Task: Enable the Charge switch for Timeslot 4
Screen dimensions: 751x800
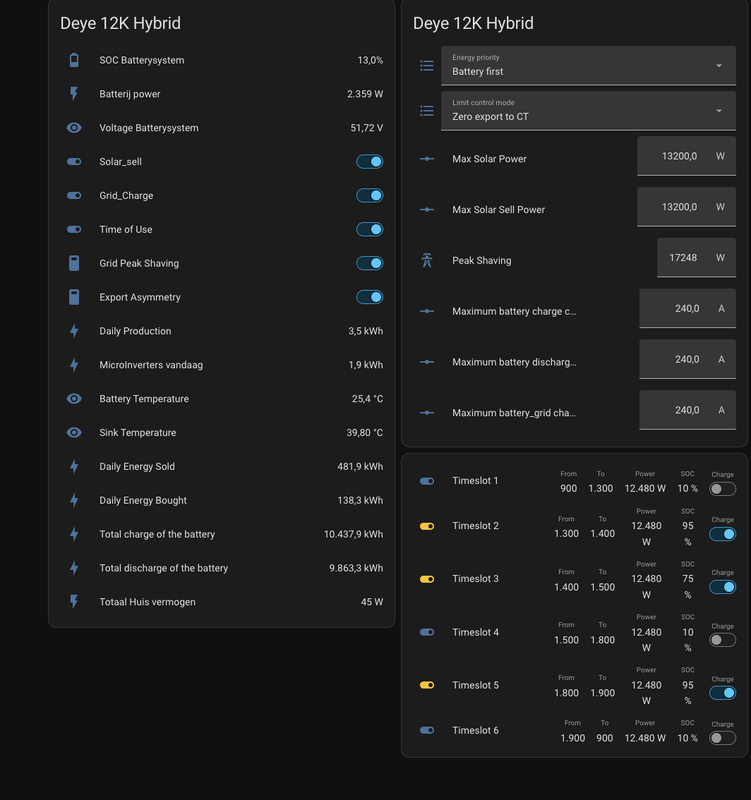Action: pyautogui.click(x=722, y=640)
